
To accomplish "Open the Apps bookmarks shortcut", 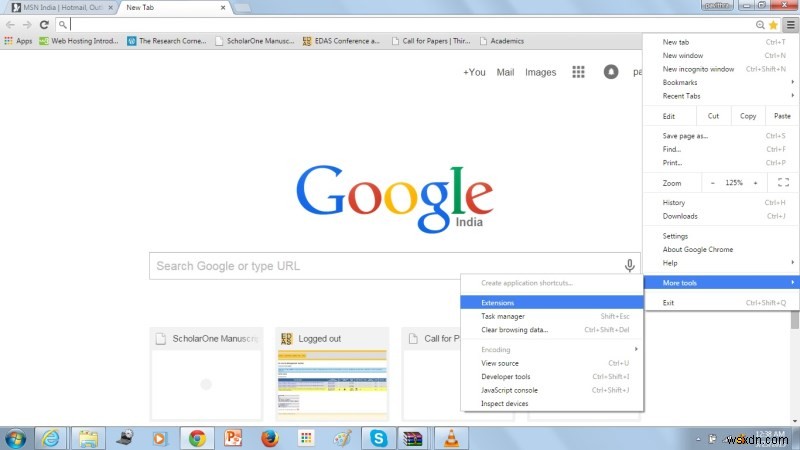I will [x=18, y=41].
